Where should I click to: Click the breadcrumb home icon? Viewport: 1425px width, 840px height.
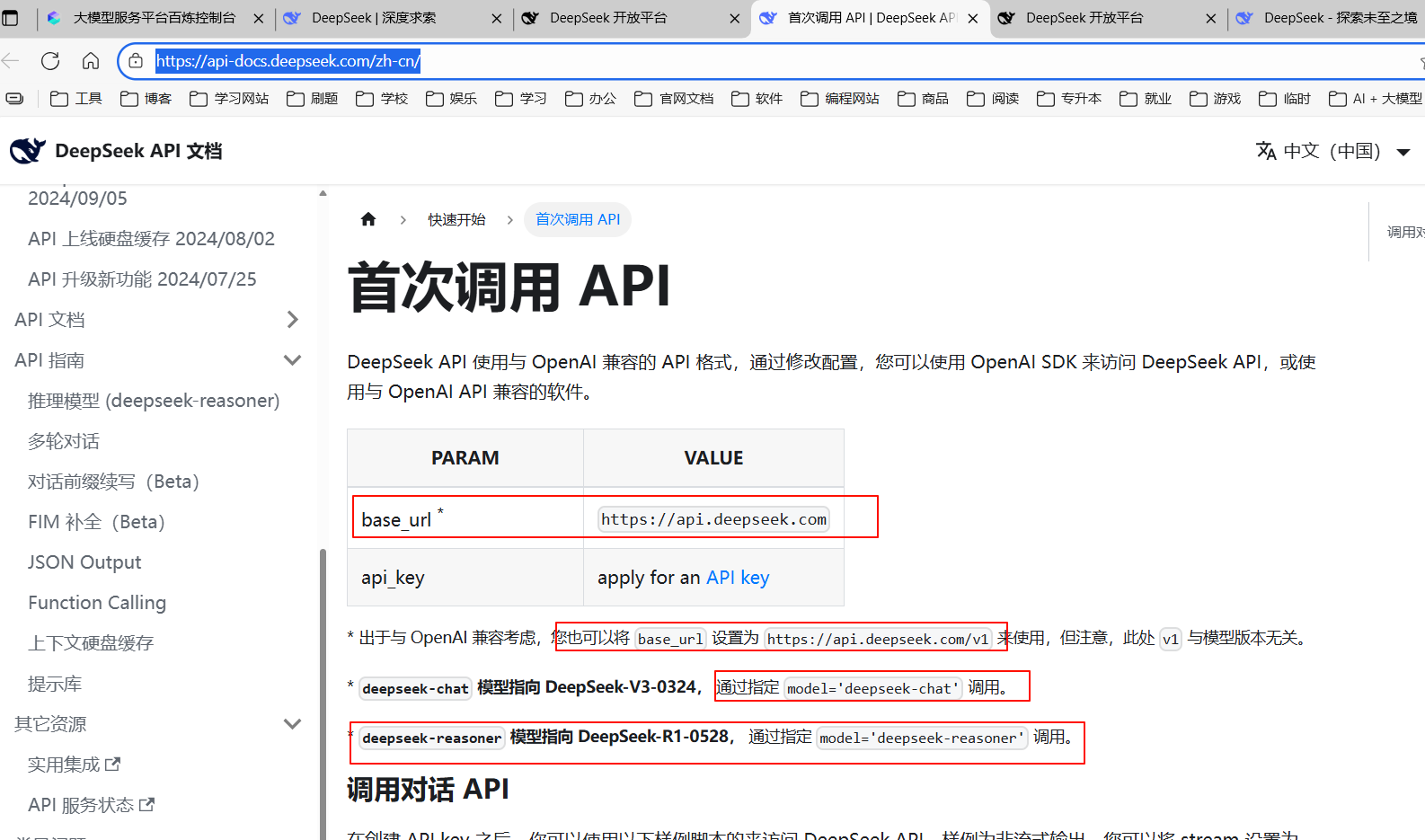(368, 219)
